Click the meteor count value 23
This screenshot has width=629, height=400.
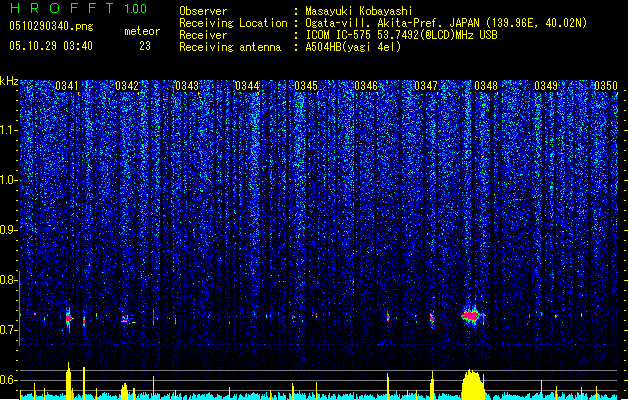tap(145, 46)
